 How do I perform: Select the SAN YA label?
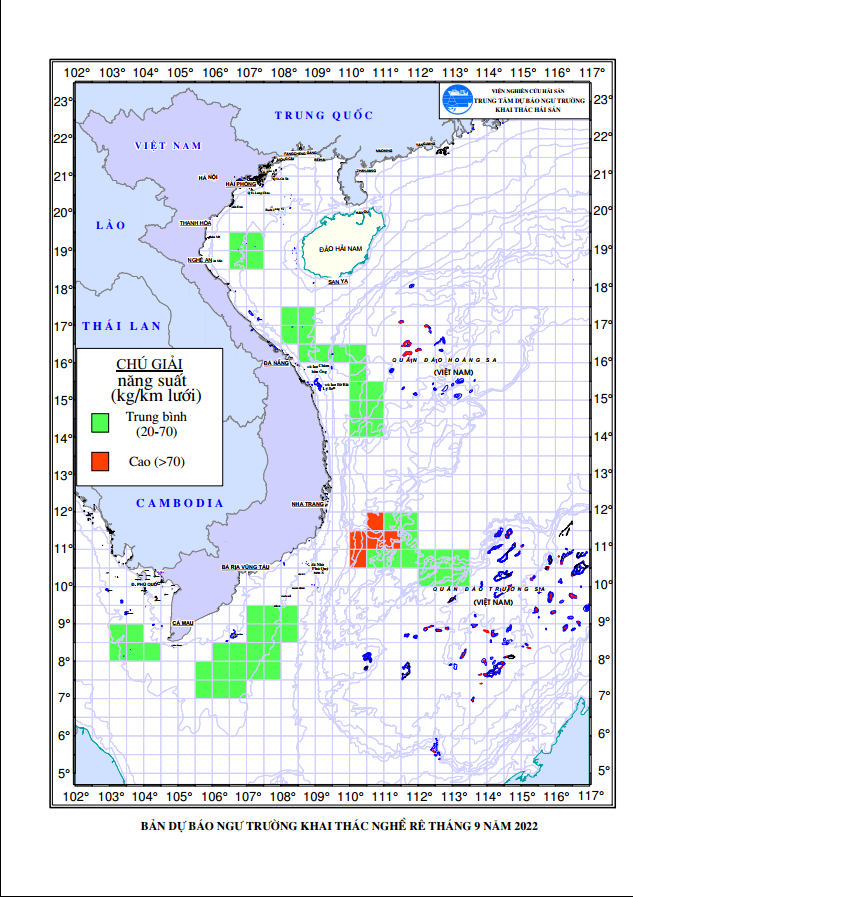click(x=338, y=281)
